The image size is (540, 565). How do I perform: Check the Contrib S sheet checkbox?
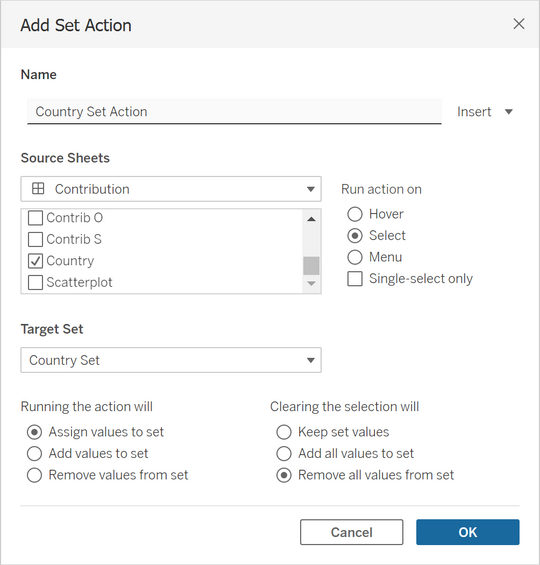(35, 239)
